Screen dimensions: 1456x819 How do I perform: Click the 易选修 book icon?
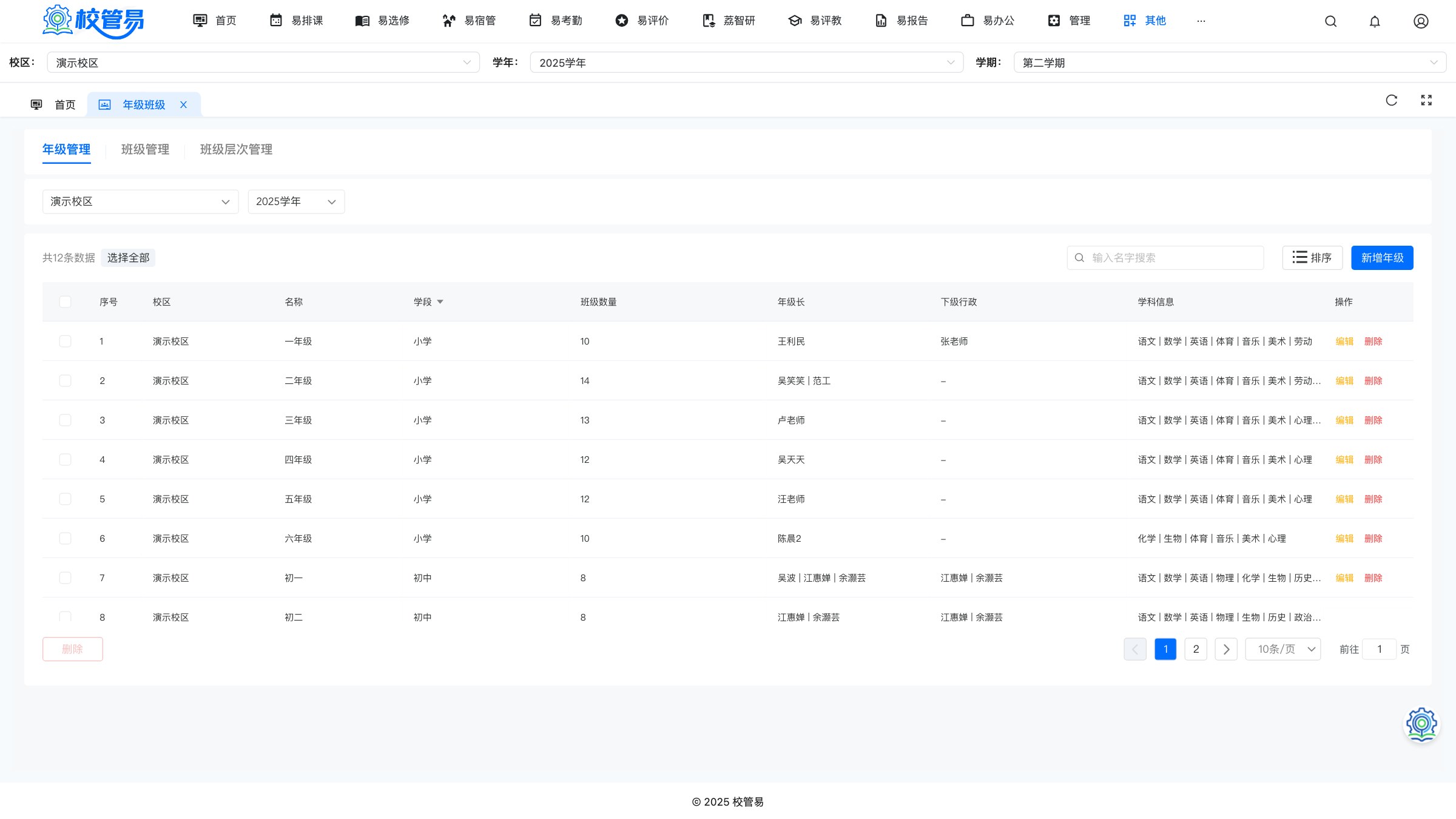(362, 21)
